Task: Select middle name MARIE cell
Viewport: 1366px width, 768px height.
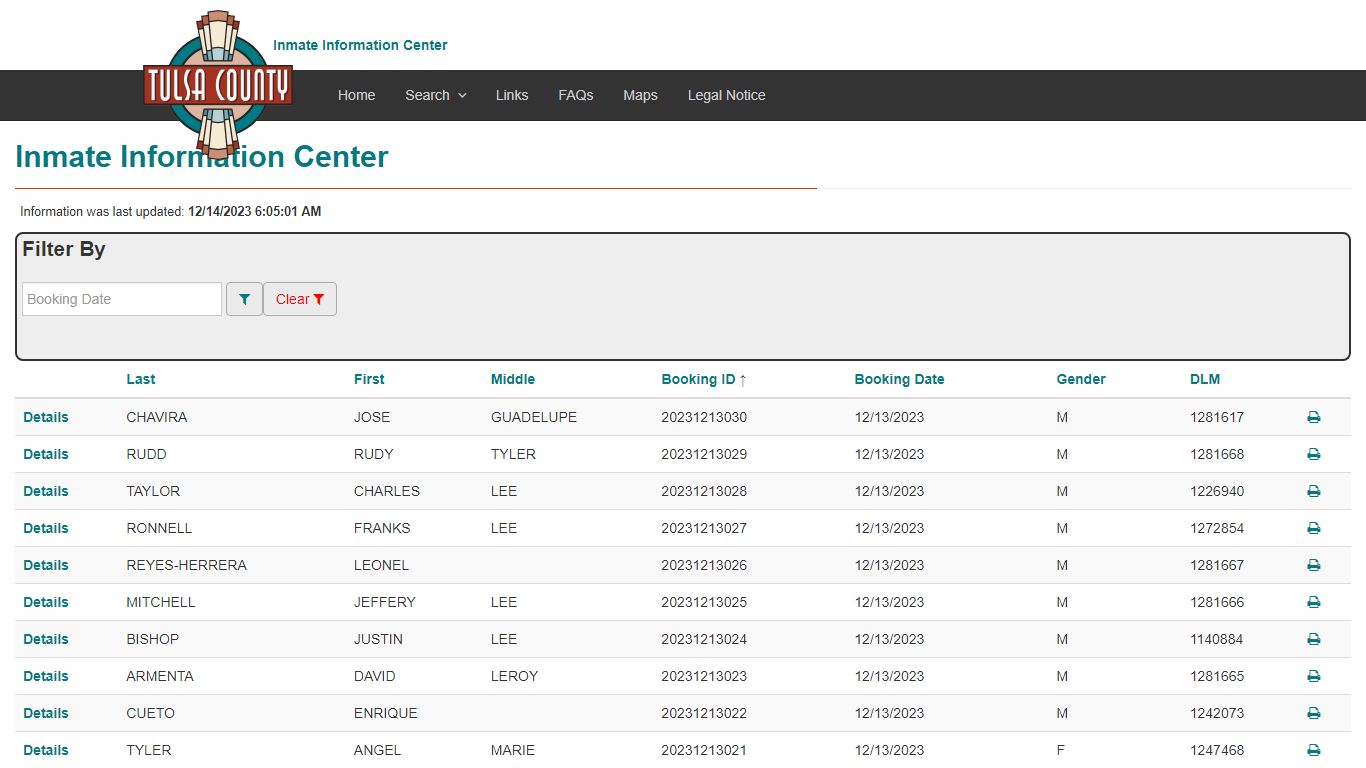Action: click(513, 750)
